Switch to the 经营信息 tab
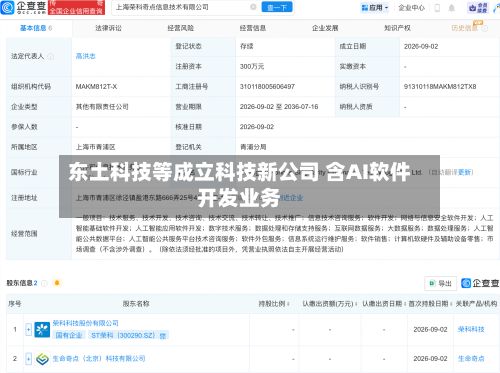This screenshot has height=373, width=500. point(253,28)
